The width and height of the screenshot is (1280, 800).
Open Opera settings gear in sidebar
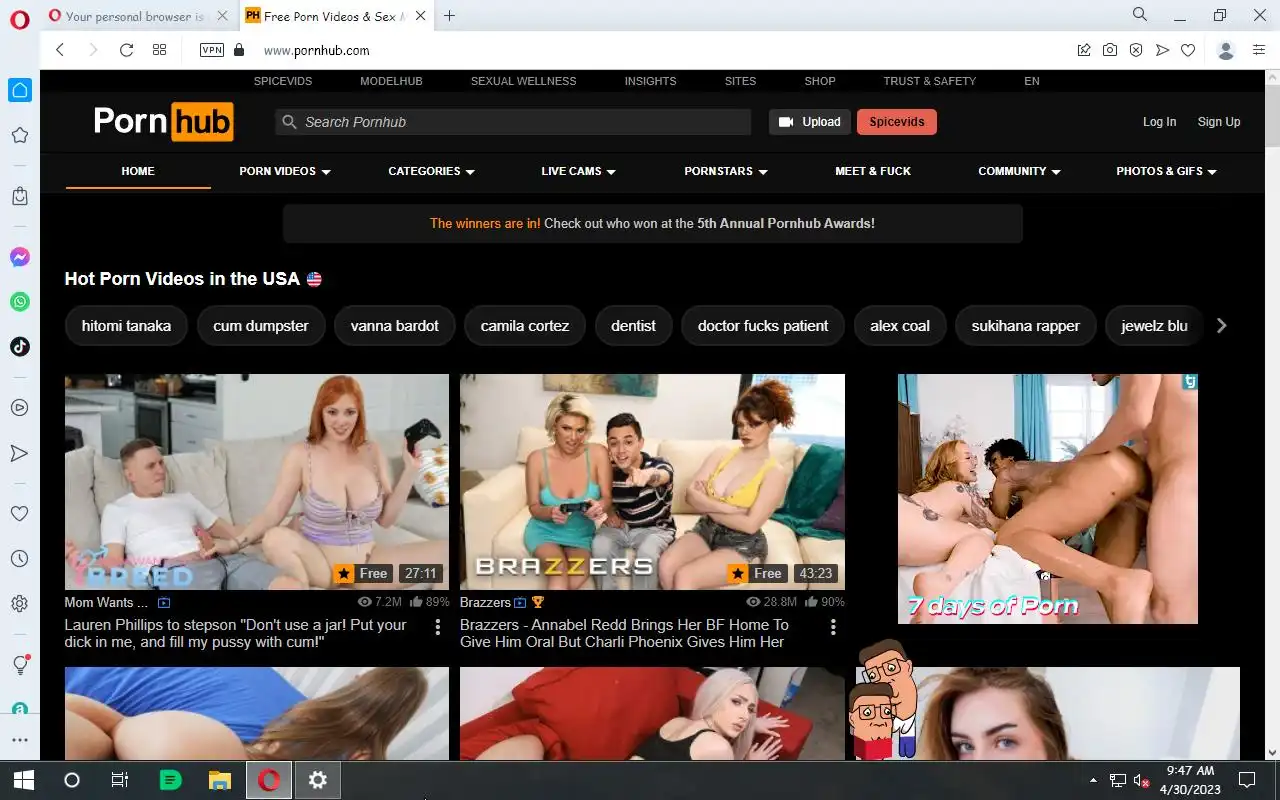click(20, 604)
